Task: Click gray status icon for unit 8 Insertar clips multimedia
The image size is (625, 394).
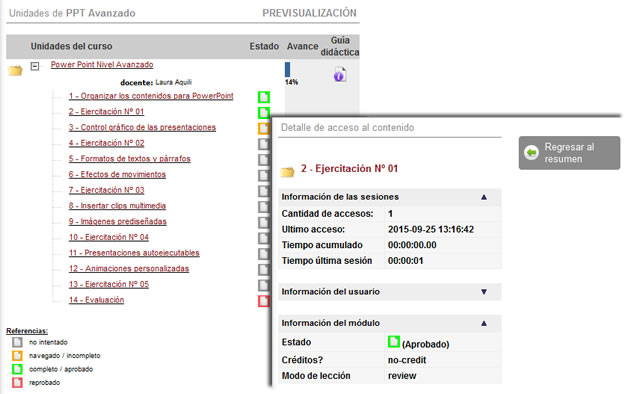Action: coord(263,207)
